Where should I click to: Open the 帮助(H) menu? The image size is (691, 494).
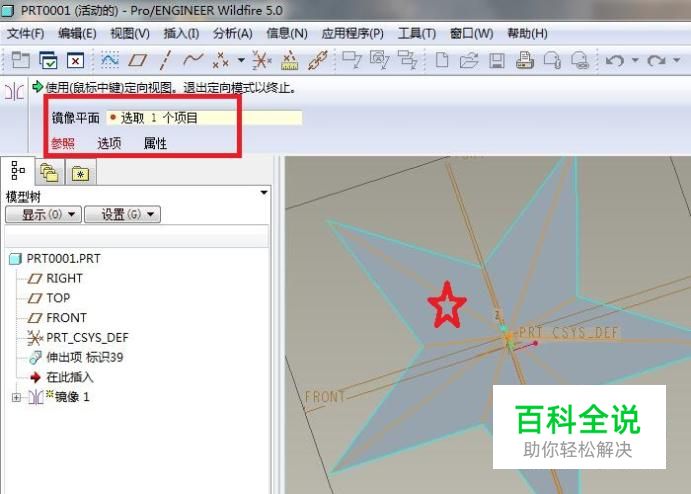(528, 33)
